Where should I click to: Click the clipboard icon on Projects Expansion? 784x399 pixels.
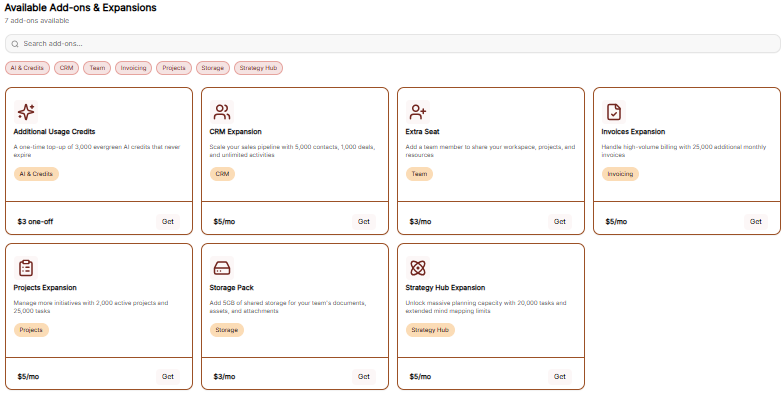(x=26, y=268)
